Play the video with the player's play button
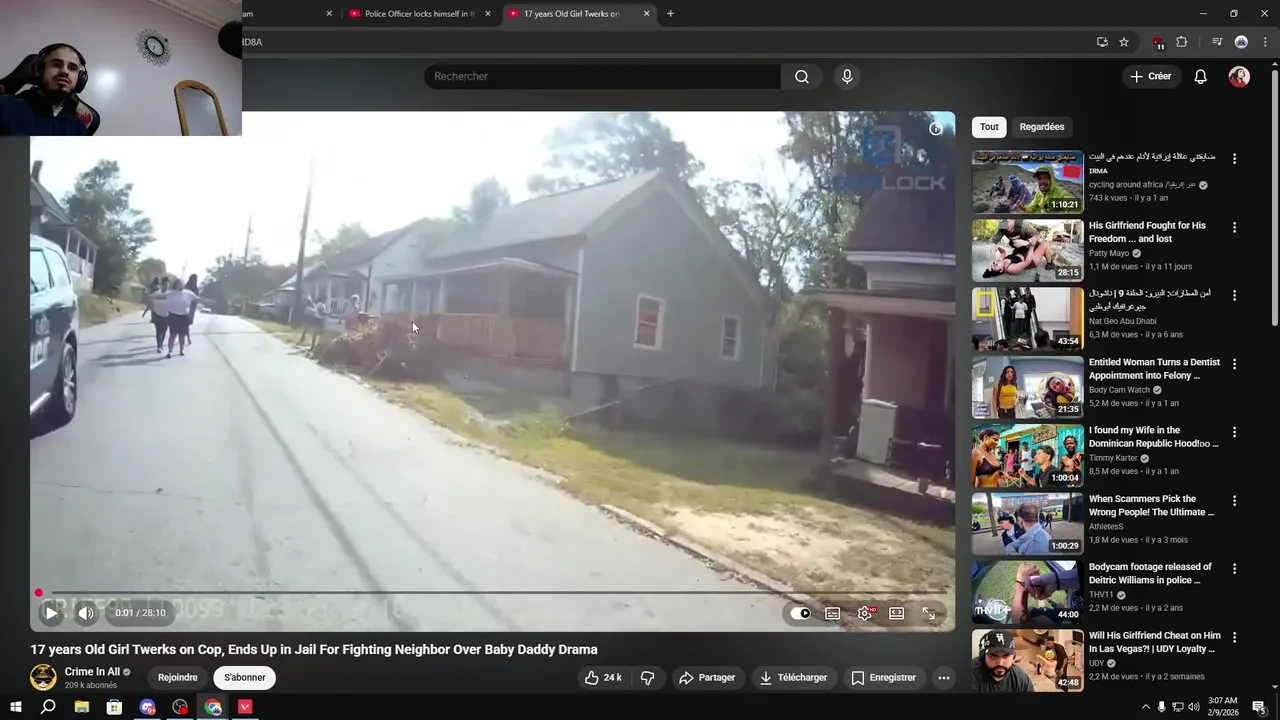 (51, 613)
